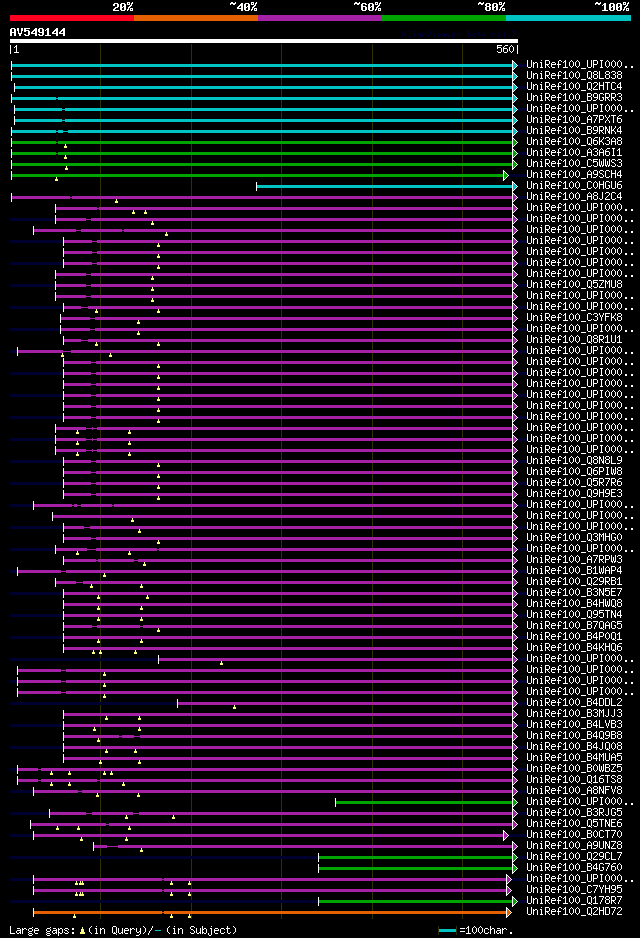Select the UniRef100_B4KHQ6 row label
Image resolution: width=640 pixels, height=938 pixels.
(x=574, y=647)
